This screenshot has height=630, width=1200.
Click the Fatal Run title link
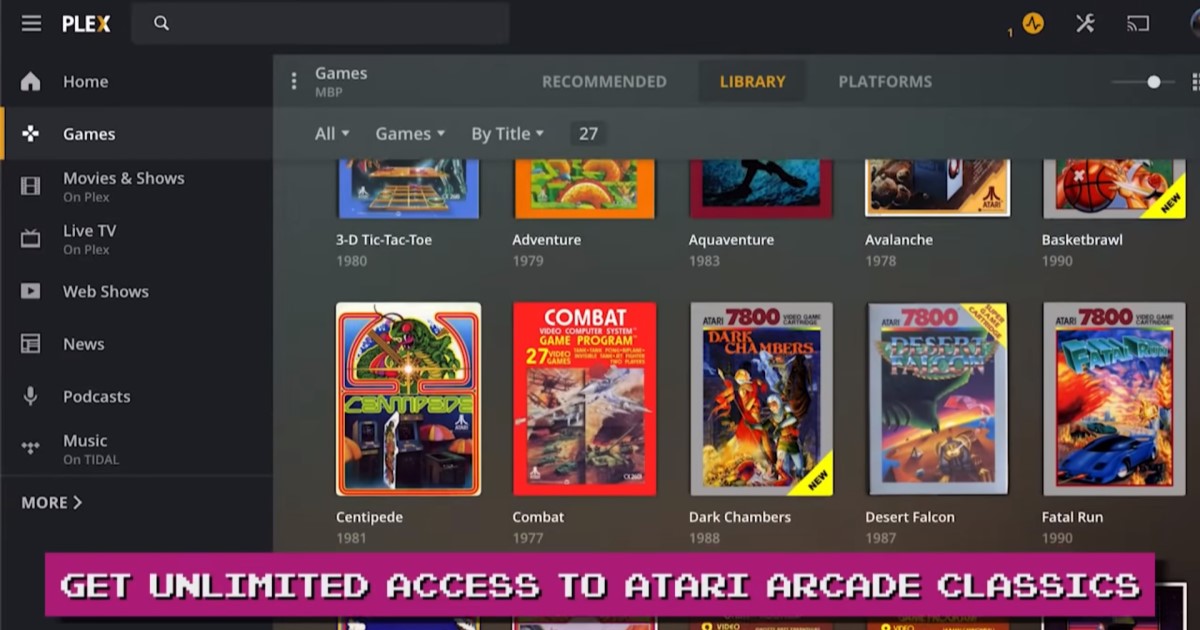(x=1072, y=517)
